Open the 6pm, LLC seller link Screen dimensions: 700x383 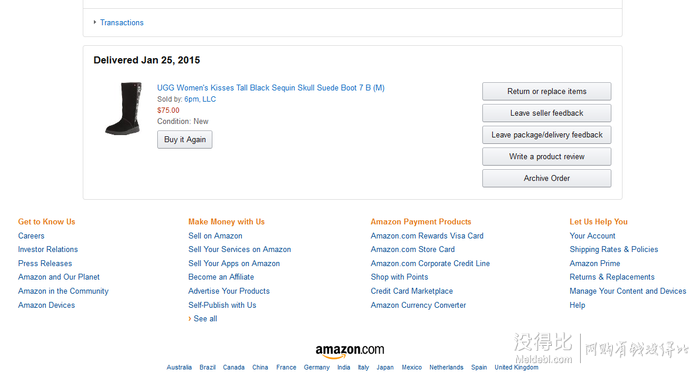pos(200,99)
